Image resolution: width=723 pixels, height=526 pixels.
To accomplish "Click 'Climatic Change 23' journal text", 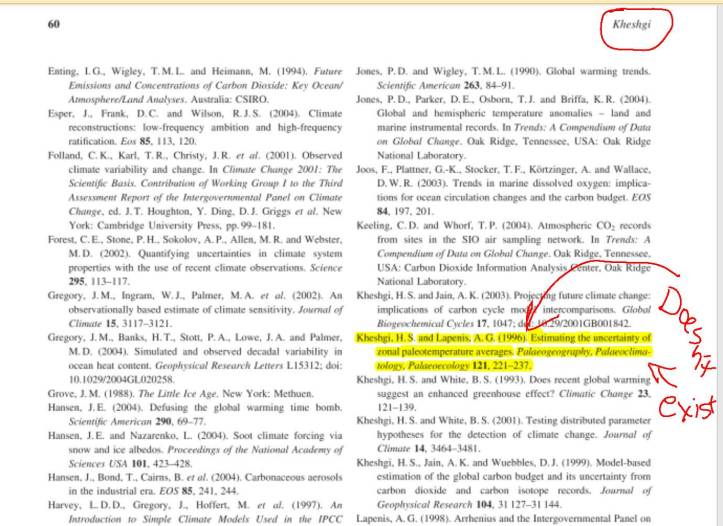I will 603,394.
